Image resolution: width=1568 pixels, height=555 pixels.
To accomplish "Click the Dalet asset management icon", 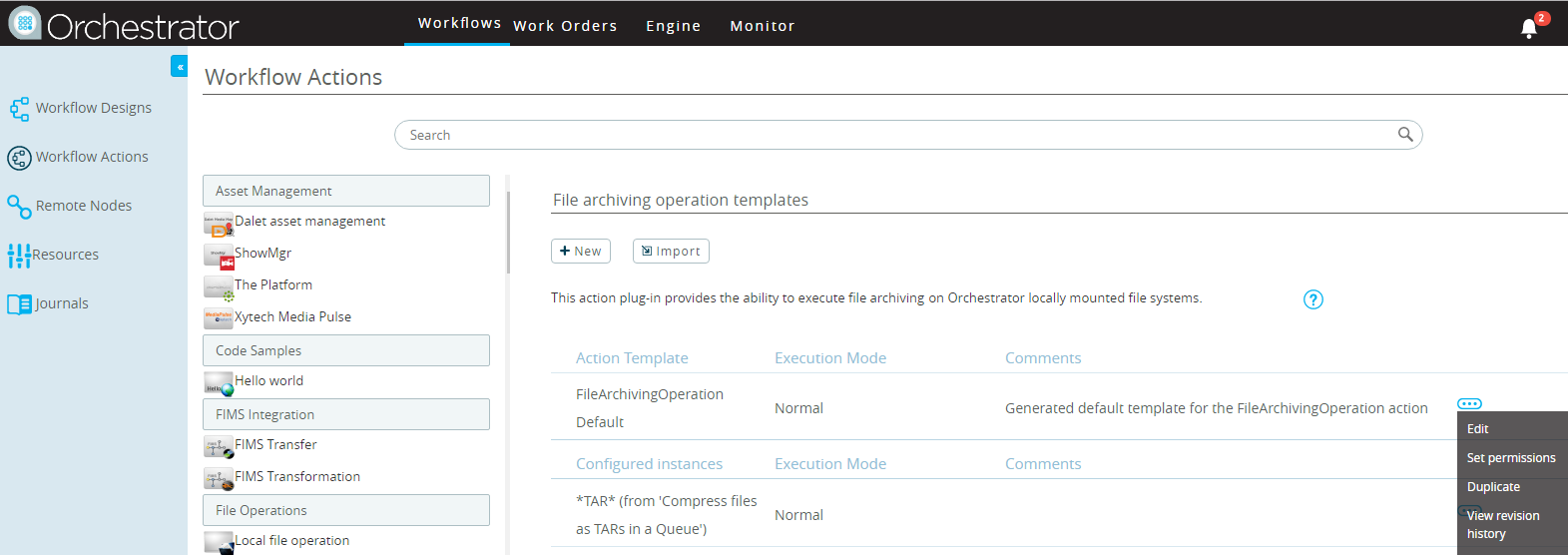I will coord(219,224).
